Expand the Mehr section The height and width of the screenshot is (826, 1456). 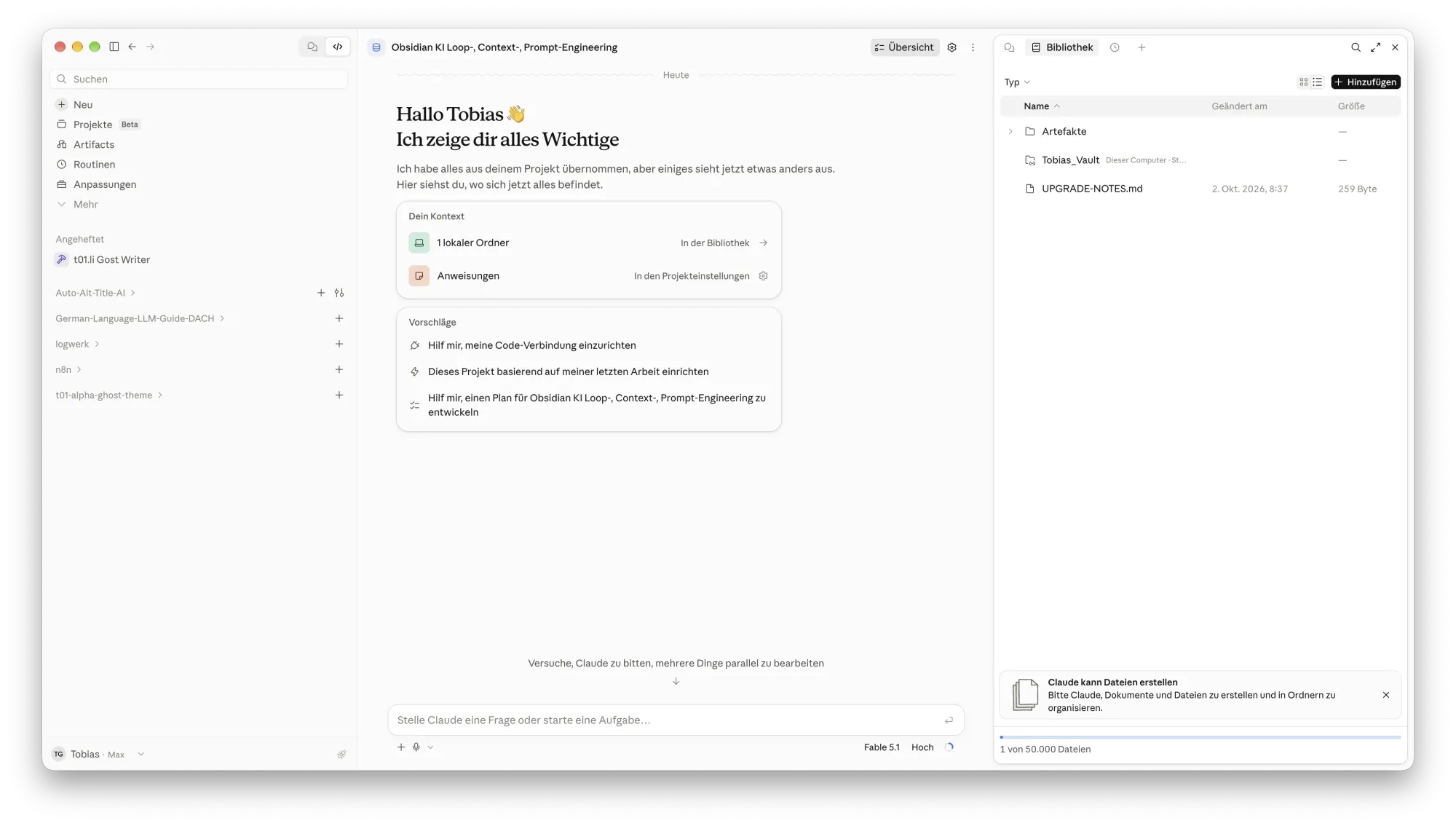pyautogui.click(x=199, y=205)
